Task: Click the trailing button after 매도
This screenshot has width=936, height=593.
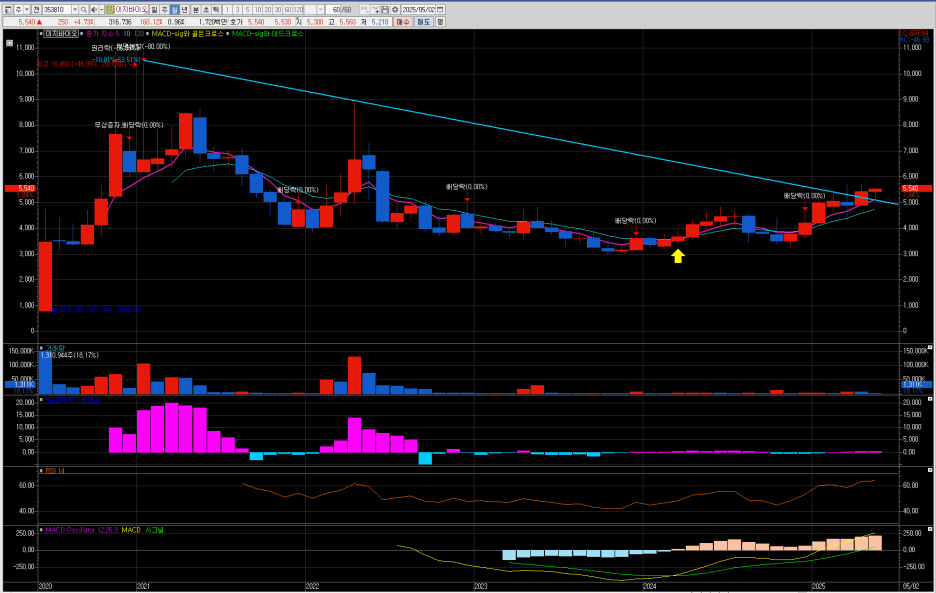Action: coord(440,21)
